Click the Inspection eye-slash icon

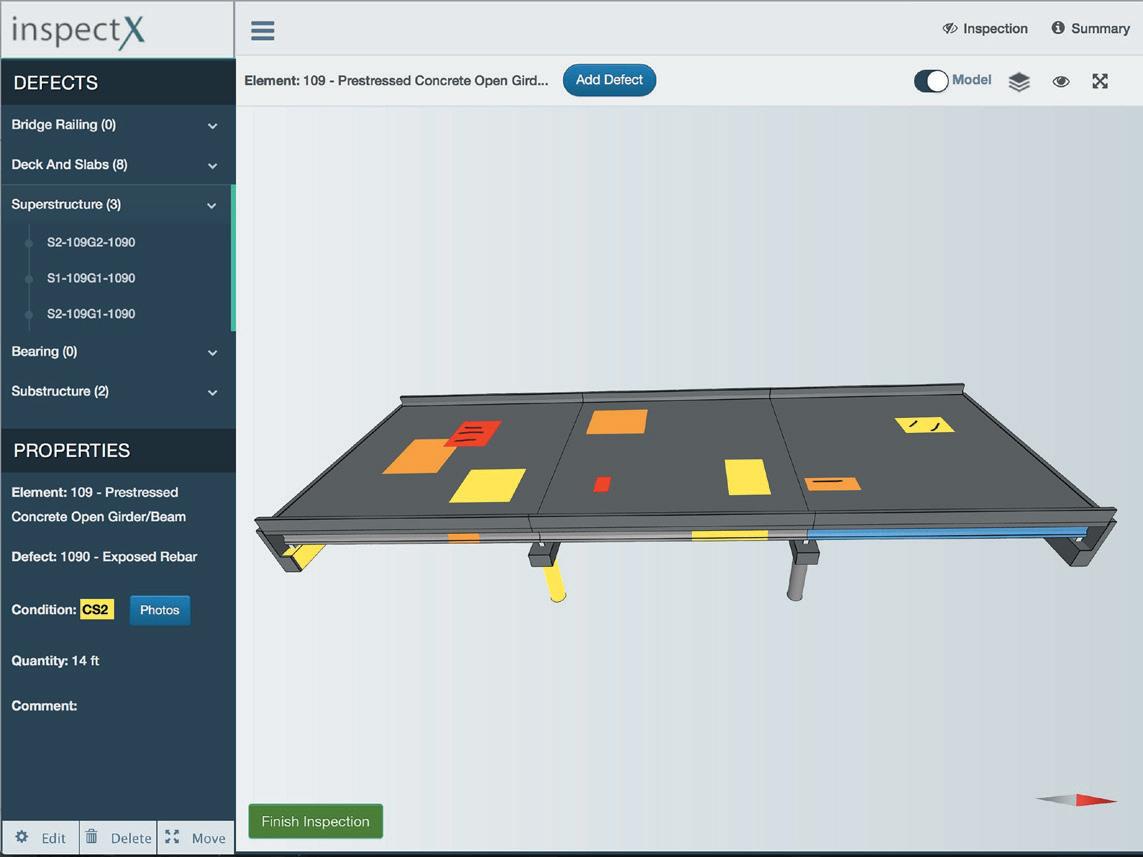click(949, 28)
